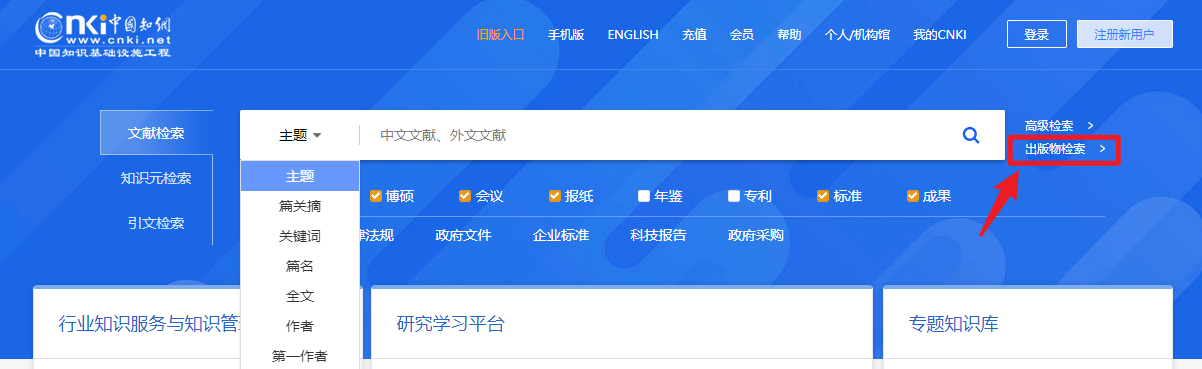Open 会员 page
Image resolution: width=1202 pixels, height=369 pixels.
pos(742,35)
